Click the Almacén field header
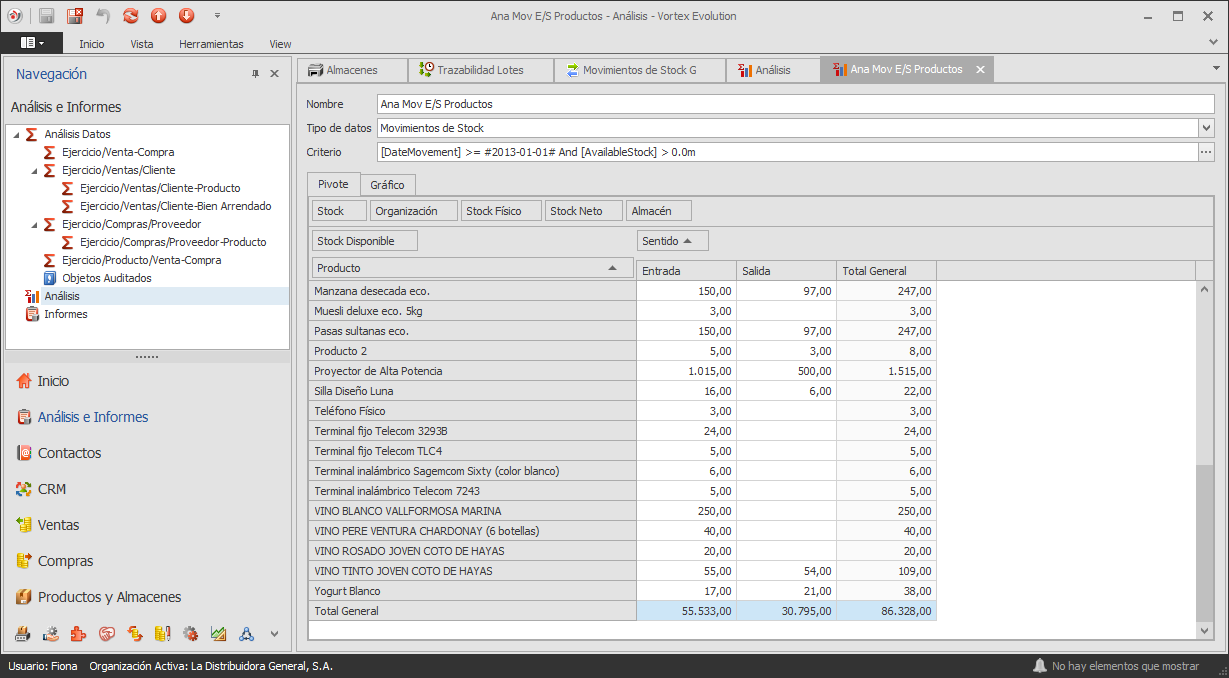Screen dimensions: 1229x678 click(x=659, y=211)
